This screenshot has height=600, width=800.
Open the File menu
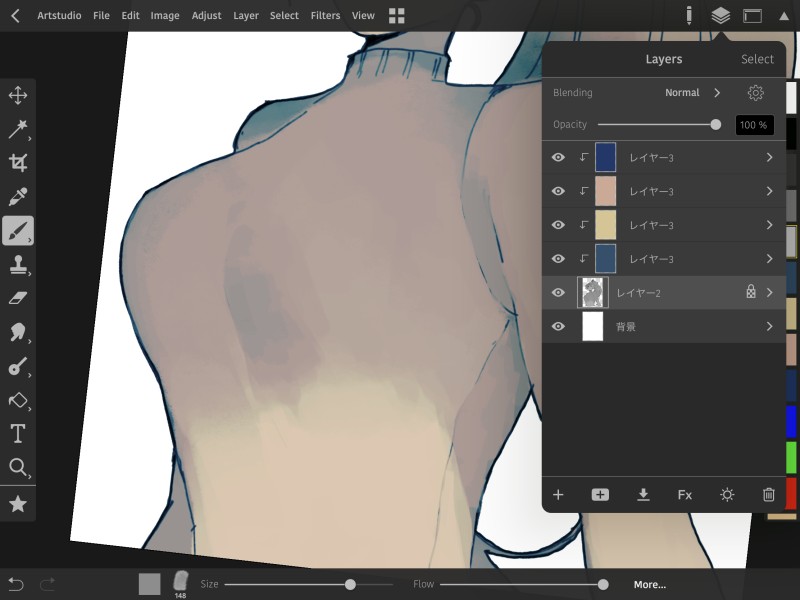point(101,16)
